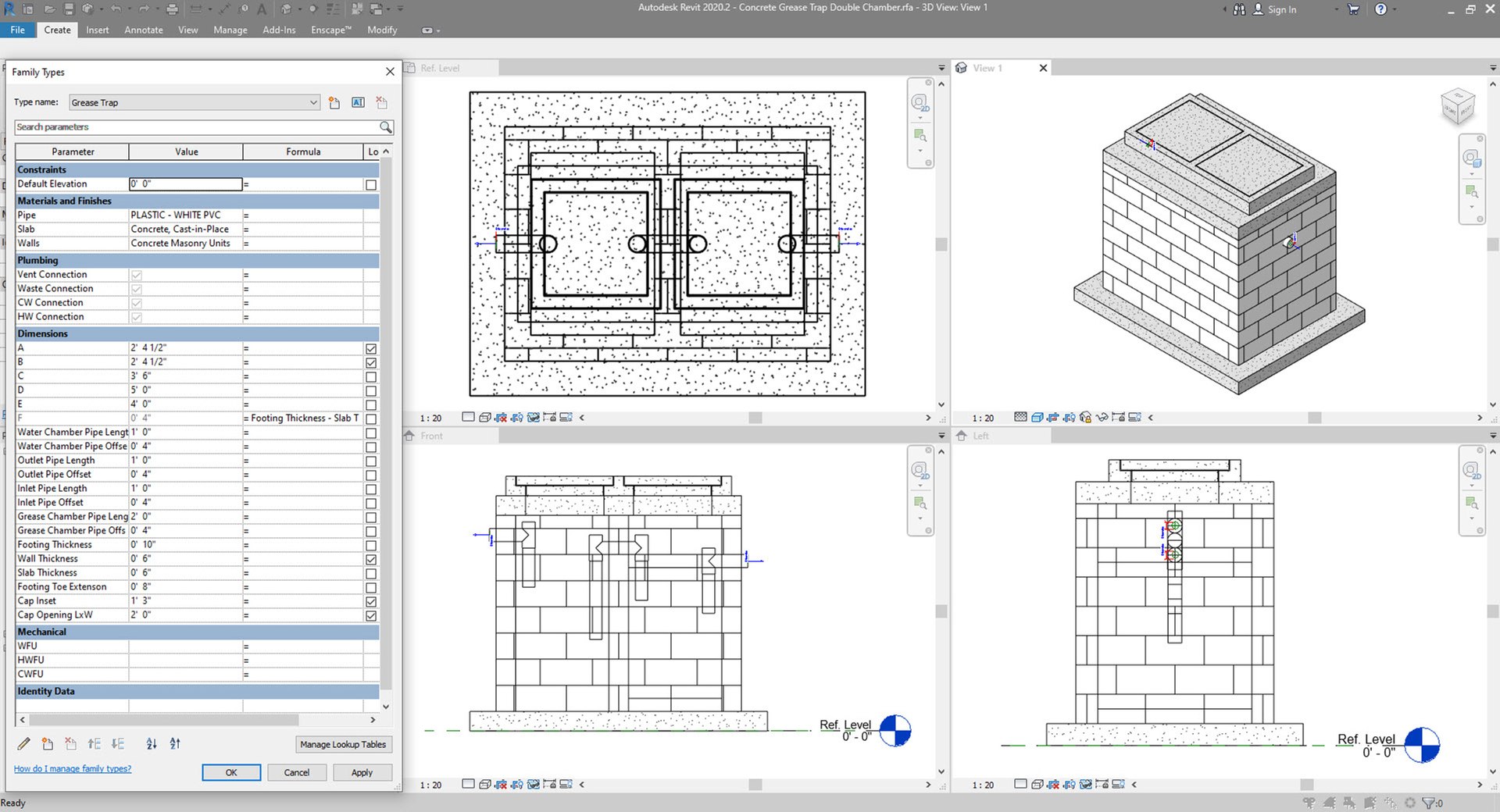Delete the current family type icon
This screenshot has width=1500, height=812.
(x=381, y=102)
